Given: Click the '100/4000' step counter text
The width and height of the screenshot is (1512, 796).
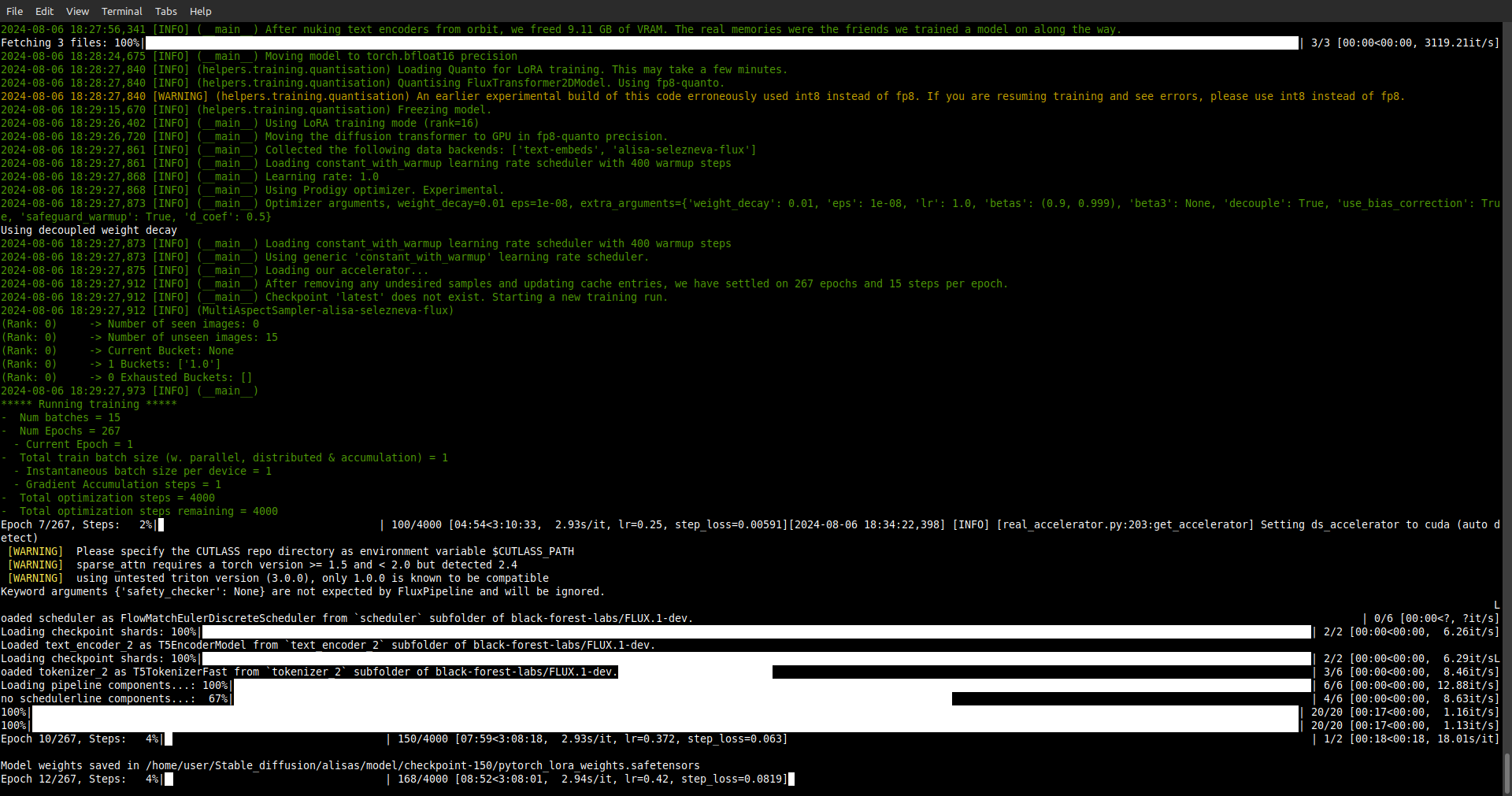Looking at the screenshot, I should coord(417,524).
